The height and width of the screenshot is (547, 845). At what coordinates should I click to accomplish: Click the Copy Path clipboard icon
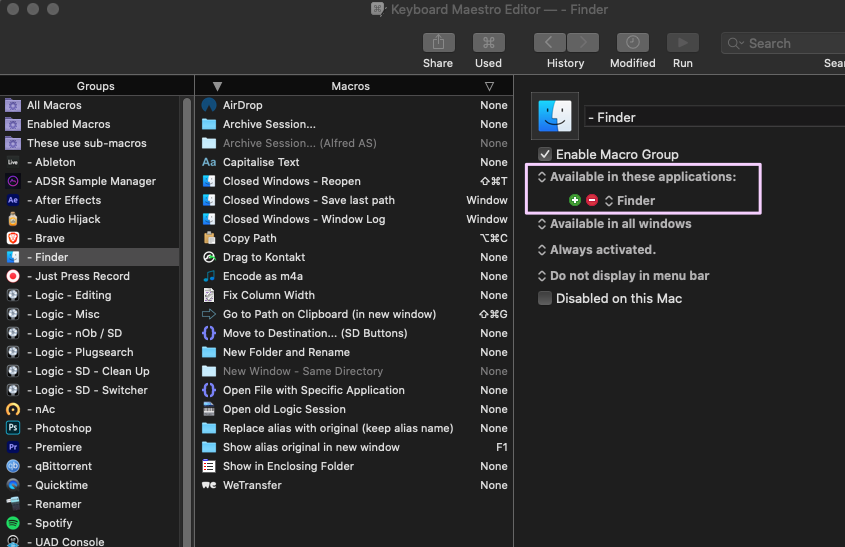tap(209, 238)
